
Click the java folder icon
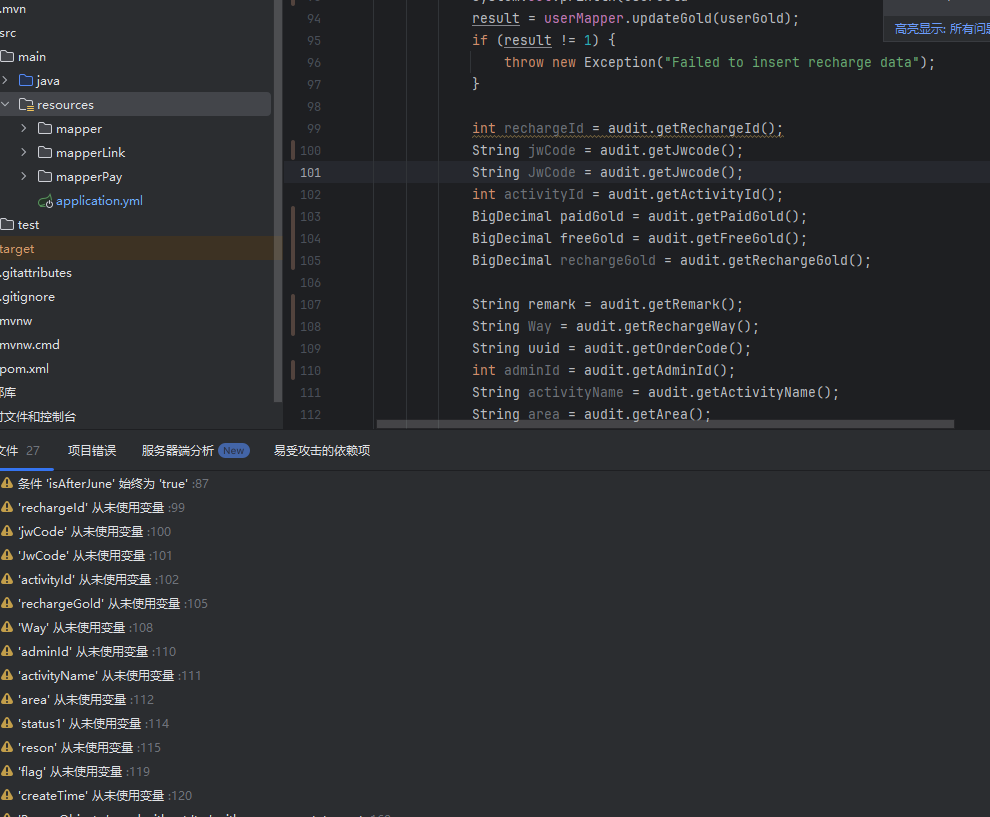[x=26, y=80]
